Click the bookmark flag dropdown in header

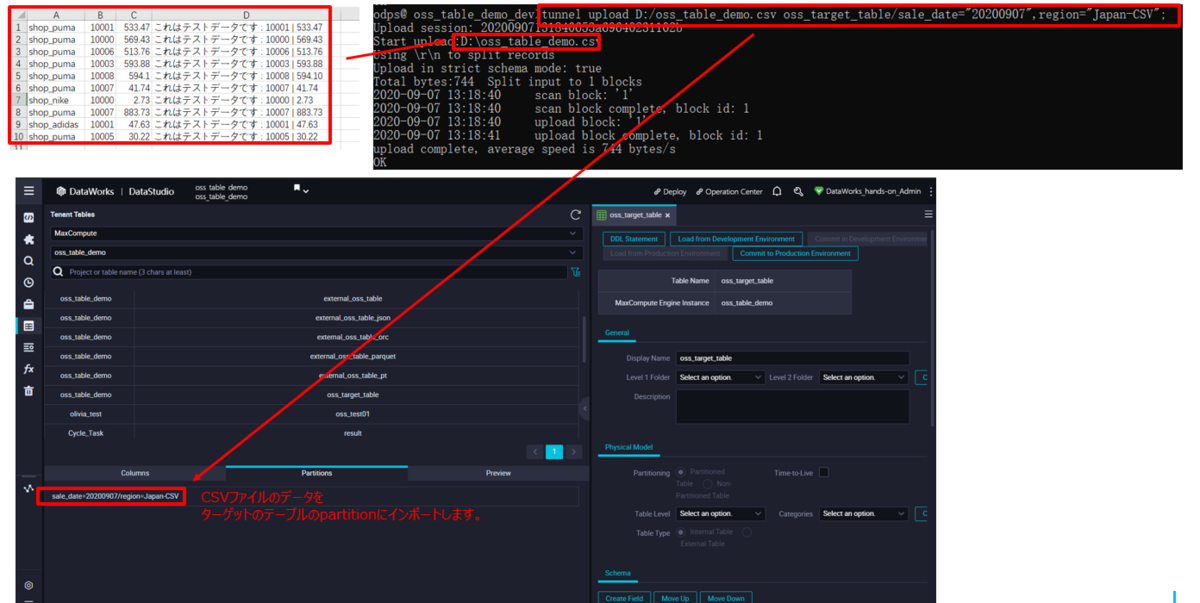(301, 189)
